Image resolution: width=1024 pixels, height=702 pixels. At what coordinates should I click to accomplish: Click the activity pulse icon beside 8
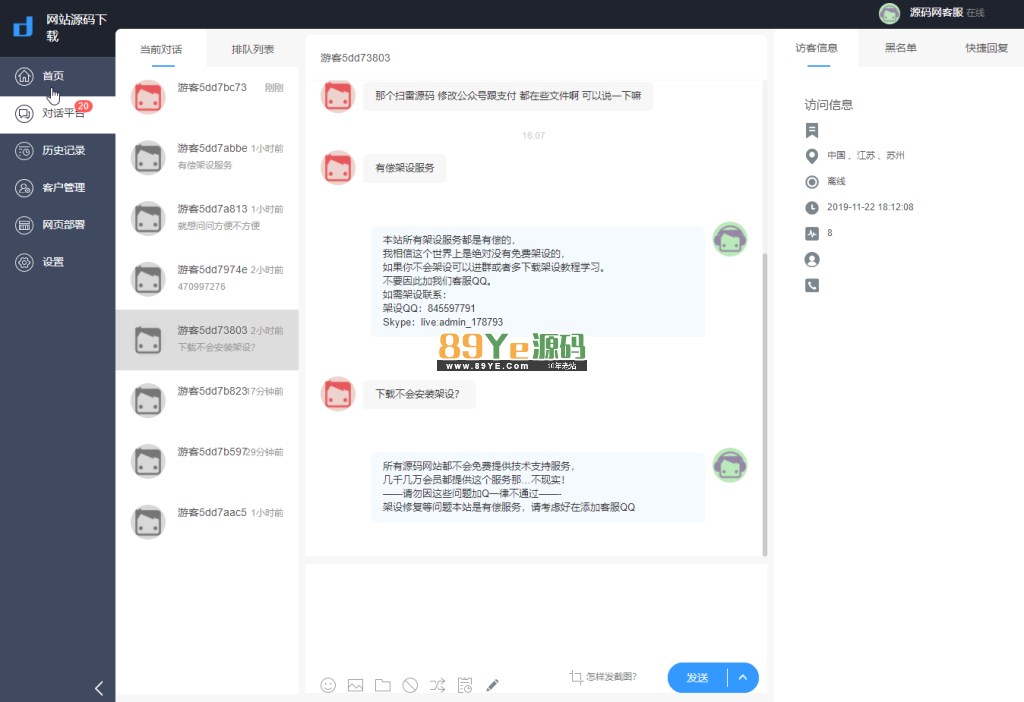click(x=812, y=233)
